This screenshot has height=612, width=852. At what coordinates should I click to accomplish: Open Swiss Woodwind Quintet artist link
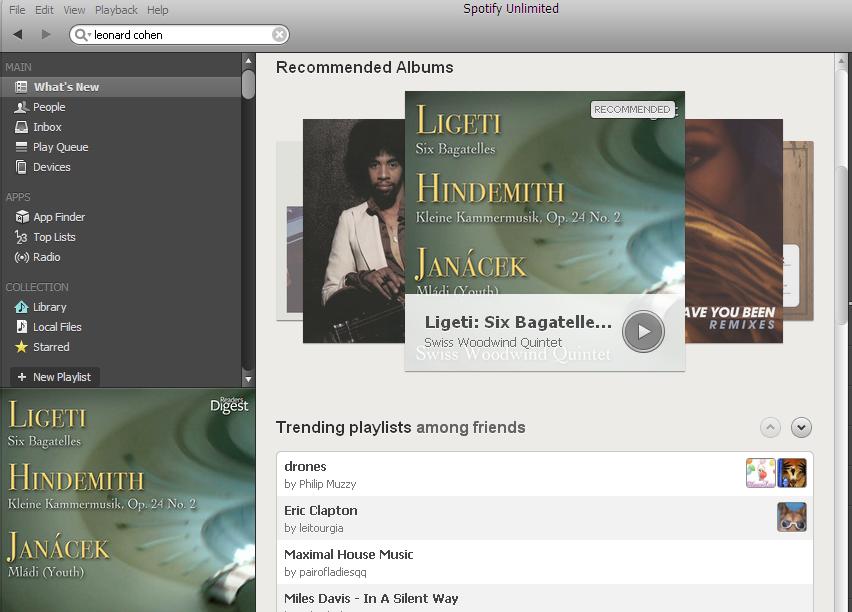[x=493, y=342]
